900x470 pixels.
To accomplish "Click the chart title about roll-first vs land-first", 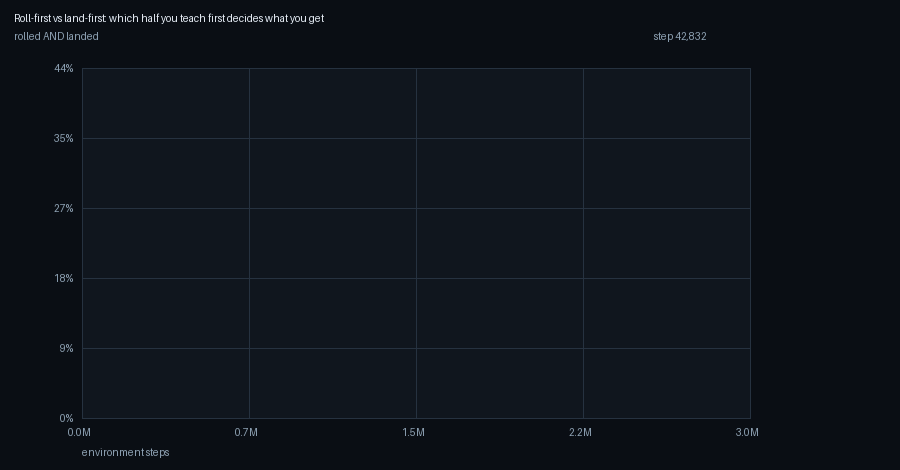I will tap(169, 18).
